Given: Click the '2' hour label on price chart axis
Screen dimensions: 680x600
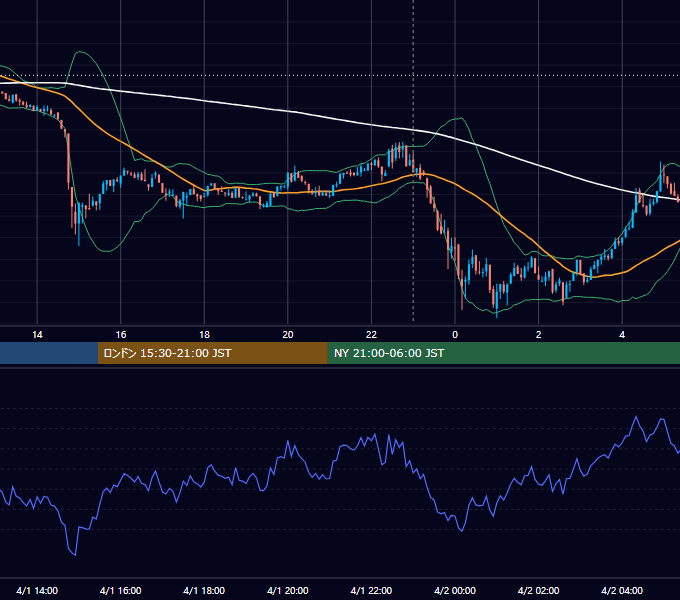Looking at the screenshot, I should 539,335.
